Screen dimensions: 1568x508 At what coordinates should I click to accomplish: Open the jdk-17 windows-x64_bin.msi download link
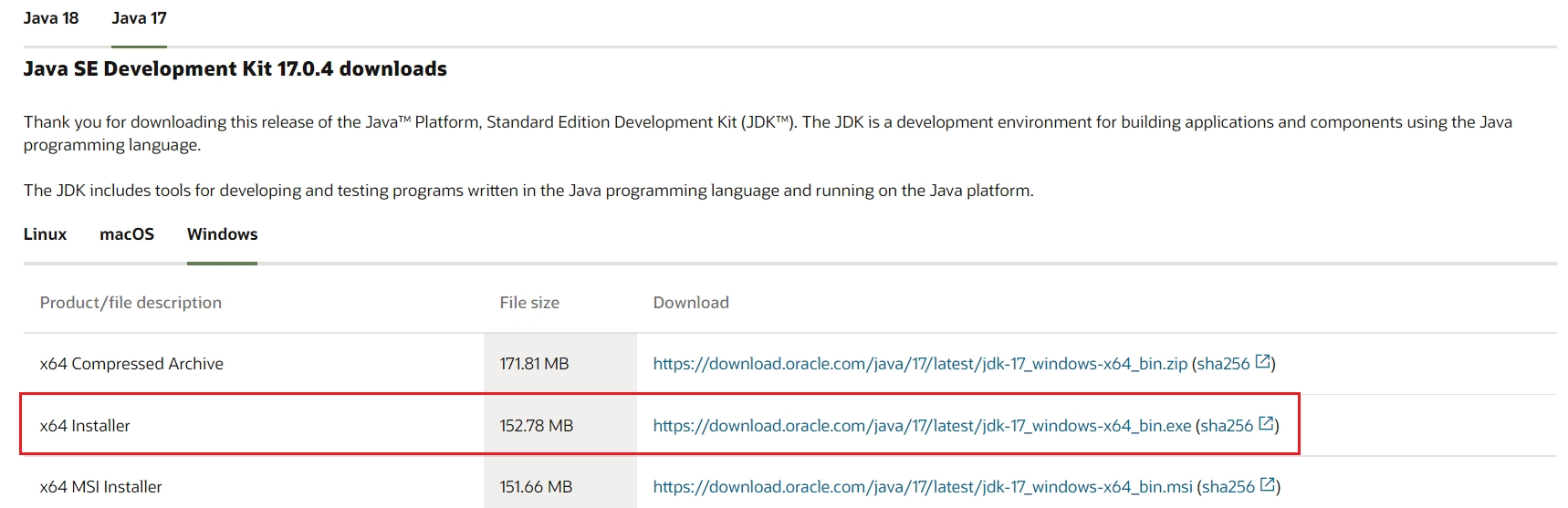[x=923, y=487]
